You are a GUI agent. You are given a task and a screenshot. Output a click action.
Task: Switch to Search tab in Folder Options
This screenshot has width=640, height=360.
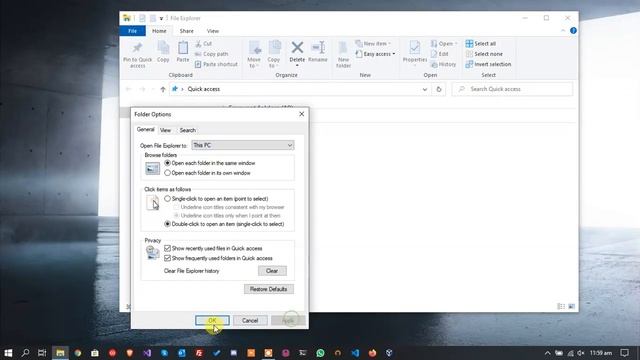[188, 130]
